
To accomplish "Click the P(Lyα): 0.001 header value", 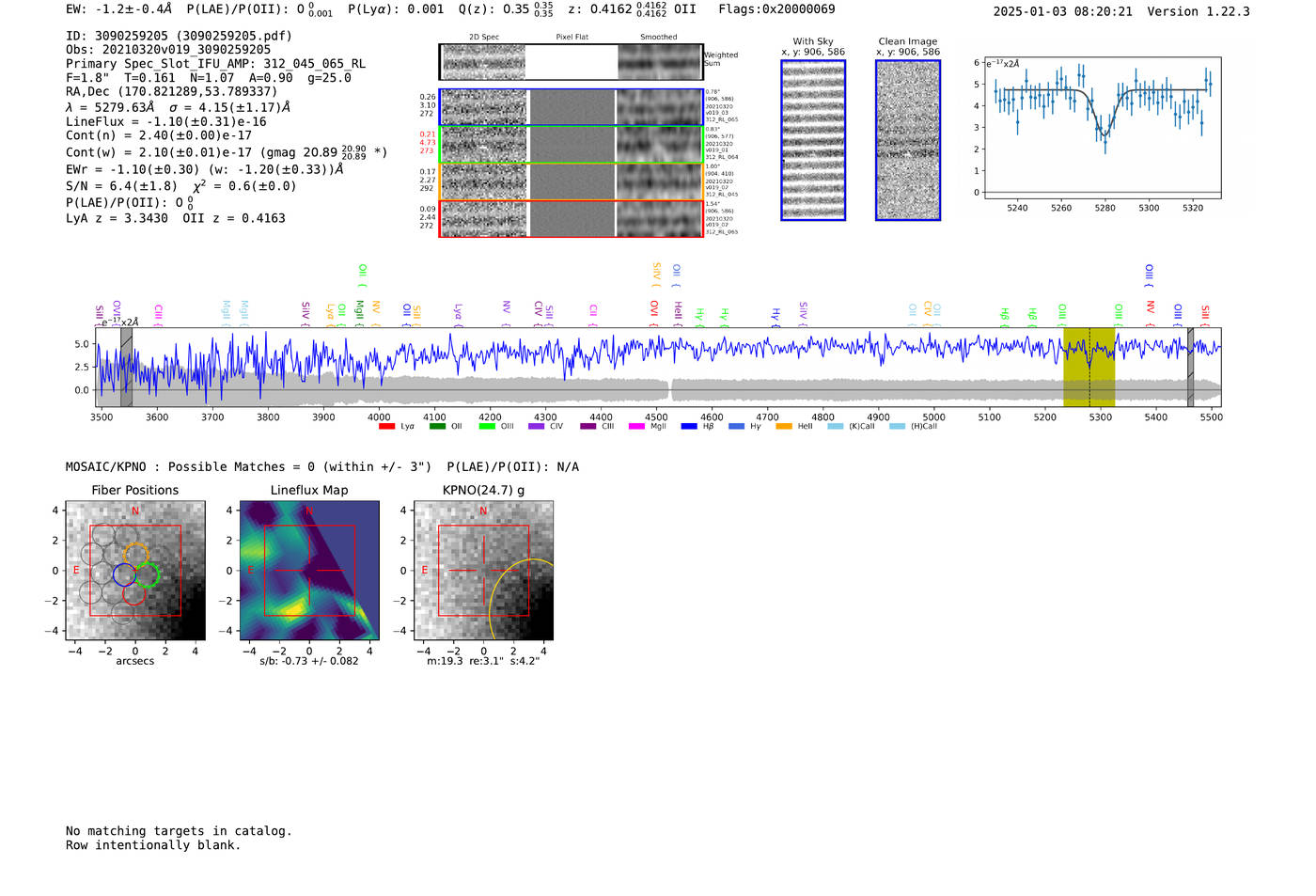I will pyautogui.click(x=396, y=9).
